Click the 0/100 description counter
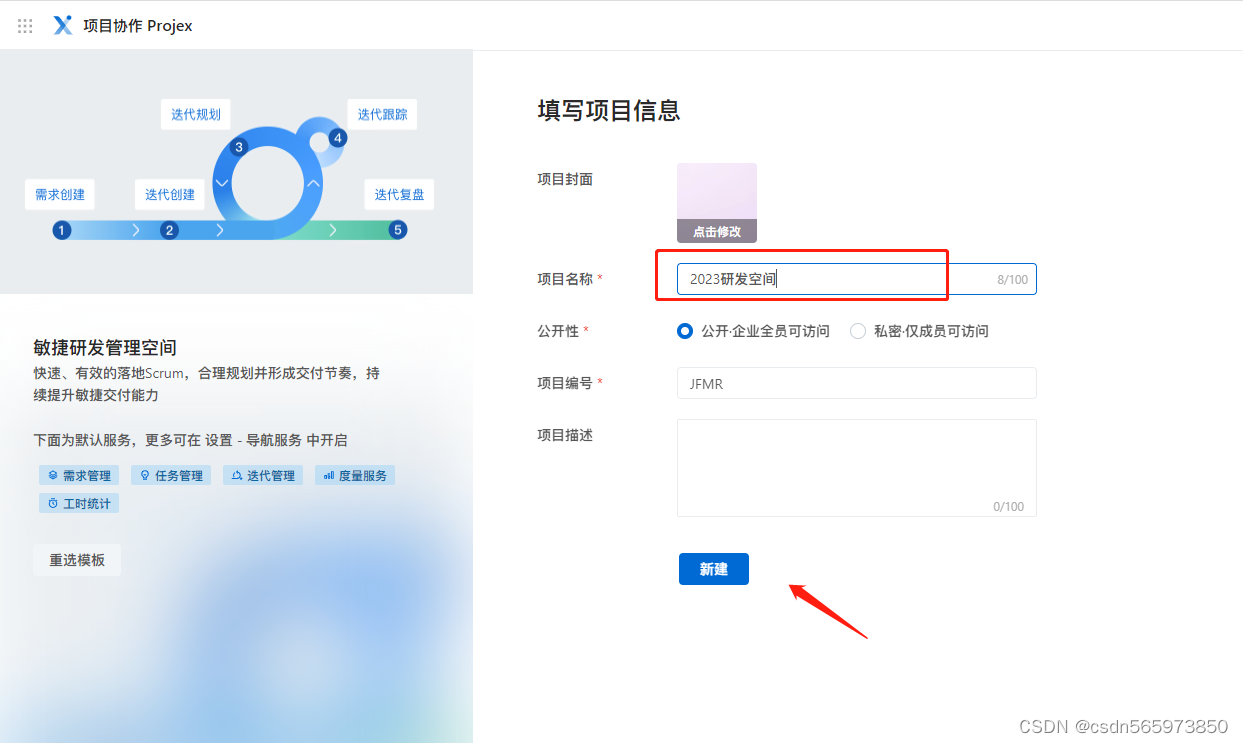This screenshot has height=743, width=1243. (x=1009, y=507)
